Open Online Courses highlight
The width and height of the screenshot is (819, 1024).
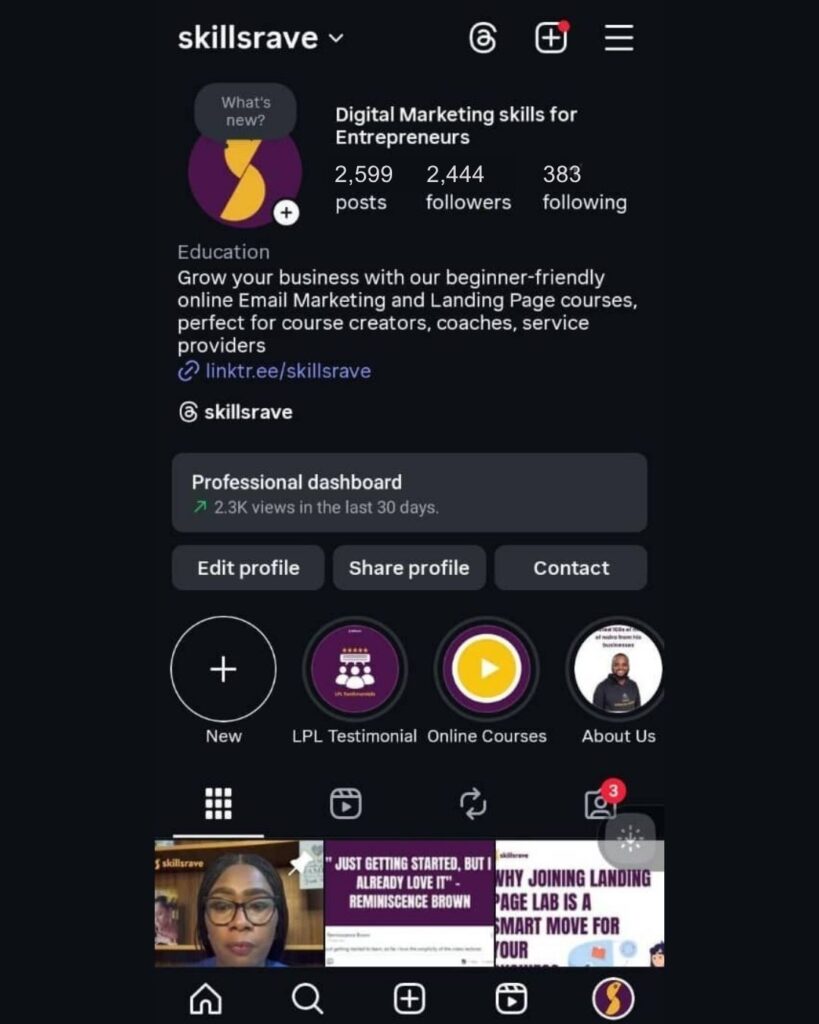487,669
